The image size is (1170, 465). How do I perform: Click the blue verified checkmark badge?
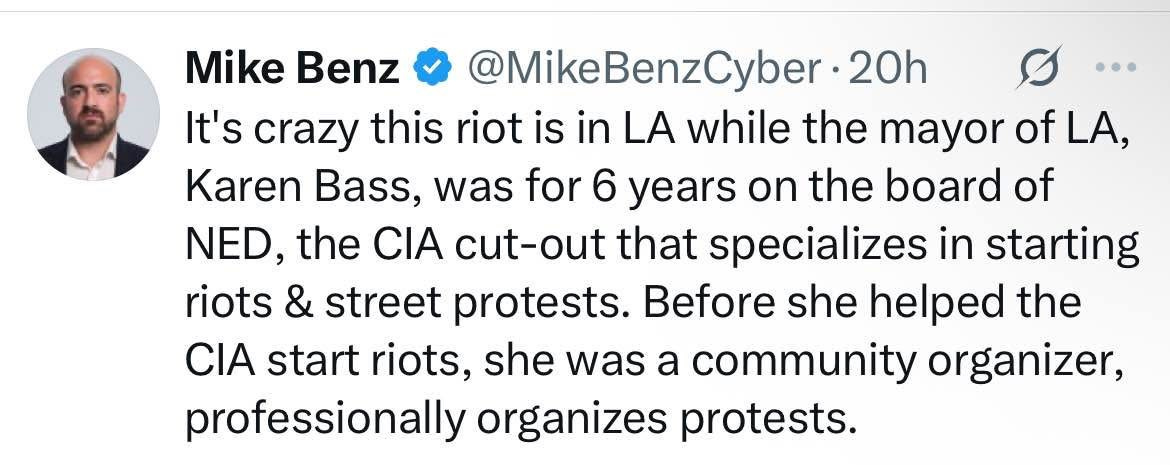[x=432, y=70]
